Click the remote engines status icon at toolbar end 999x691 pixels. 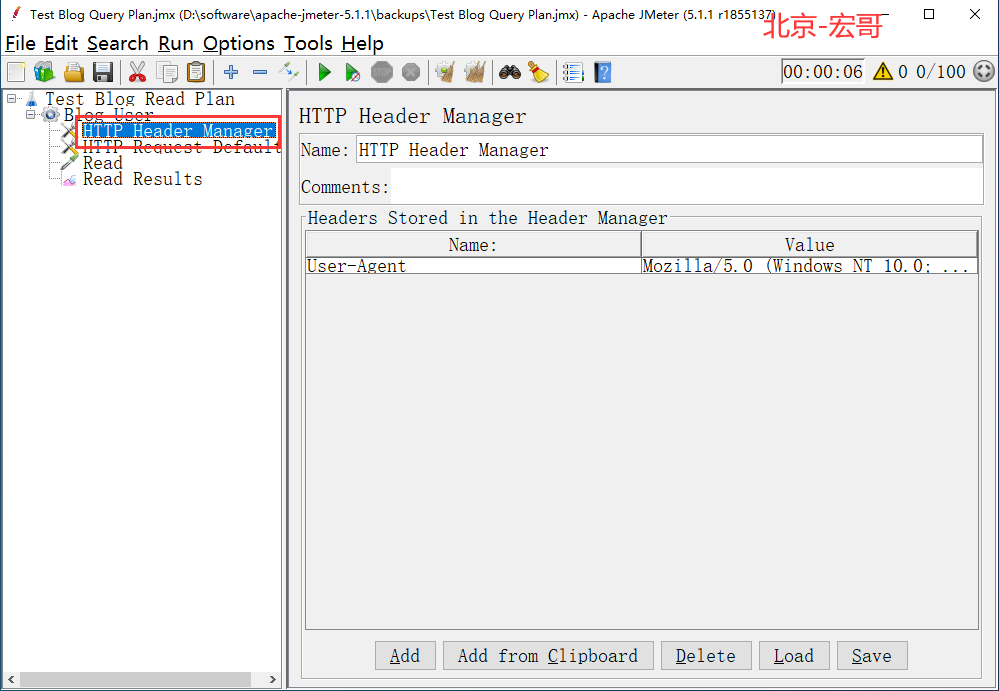[984, 71]
